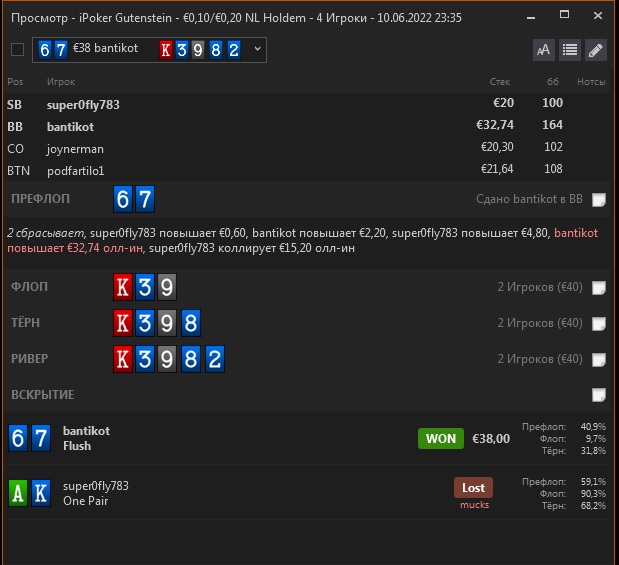
Task: Click the green A card of super0fly783
Action: (x=18, y=493)
